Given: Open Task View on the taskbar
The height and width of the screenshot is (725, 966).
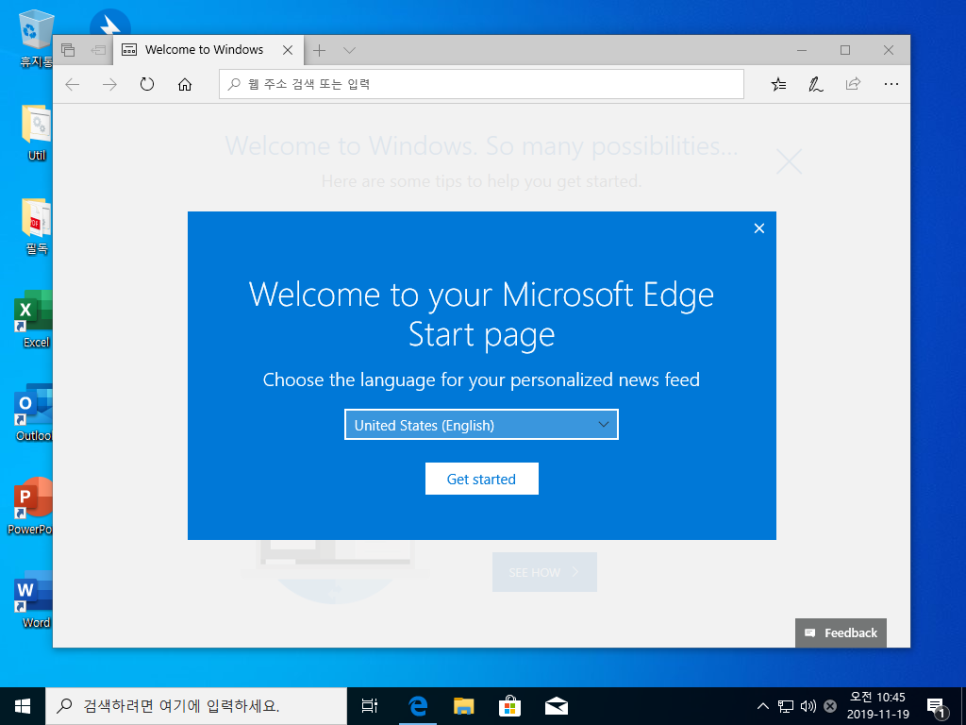Looking at the screenshot, I should click(370, 707).
